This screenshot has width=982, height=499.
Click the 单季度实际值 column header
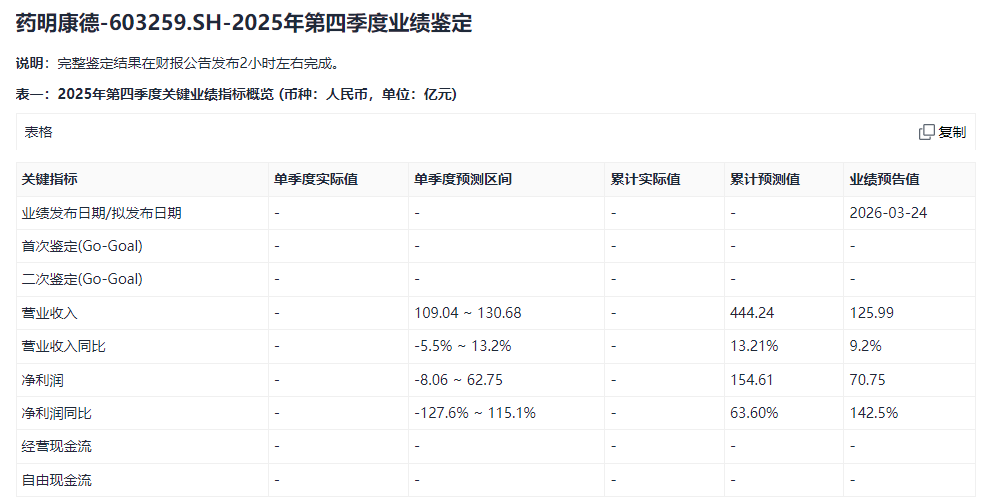click(316, 179)
